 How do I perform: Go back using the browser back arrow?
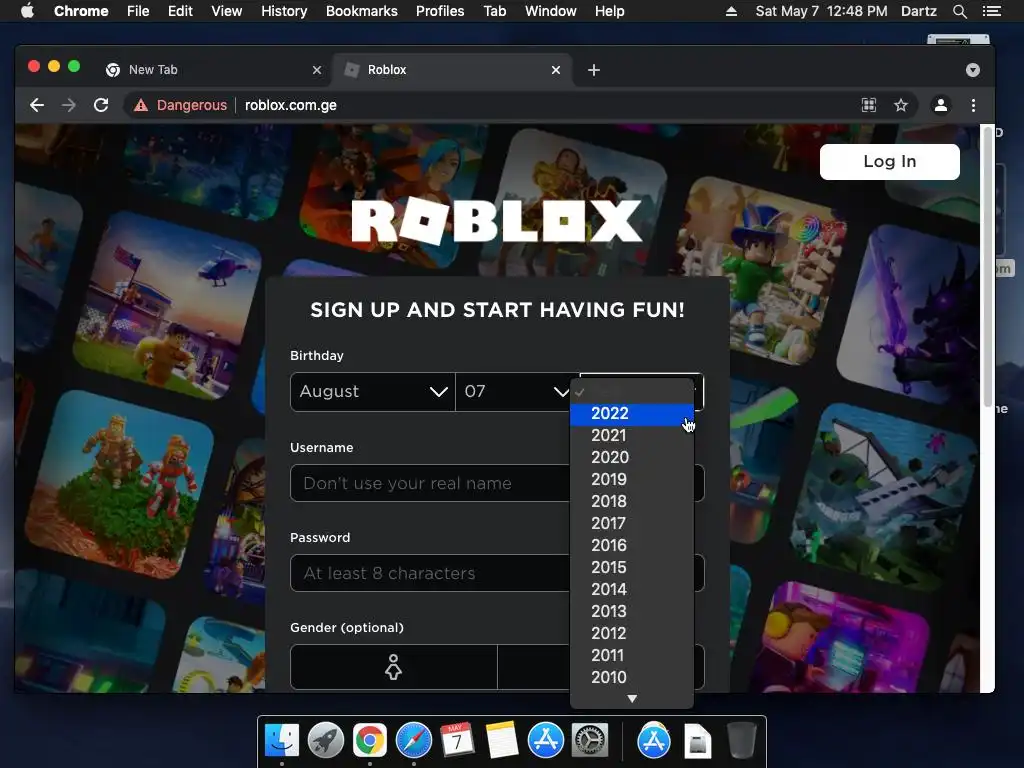(37, 105)
